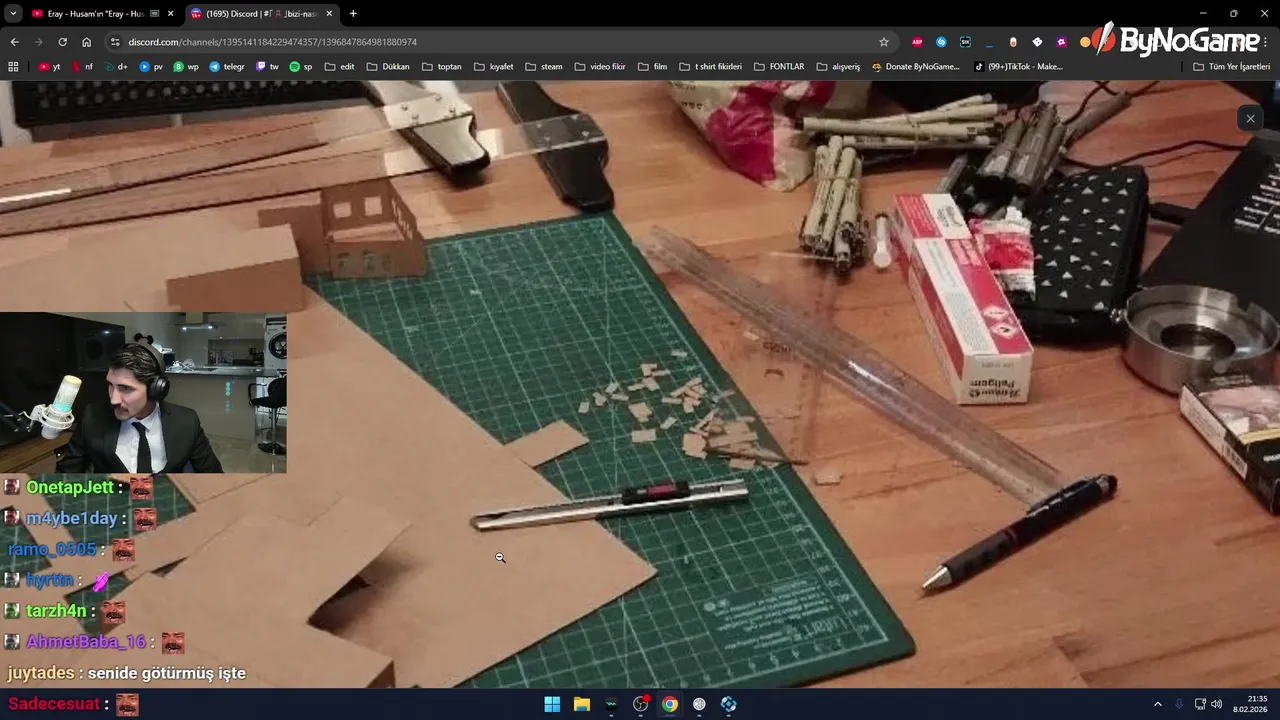Expand the alışveriş bookmarks folder
Screen dimensions: 1280x720
tap(838, 67)
